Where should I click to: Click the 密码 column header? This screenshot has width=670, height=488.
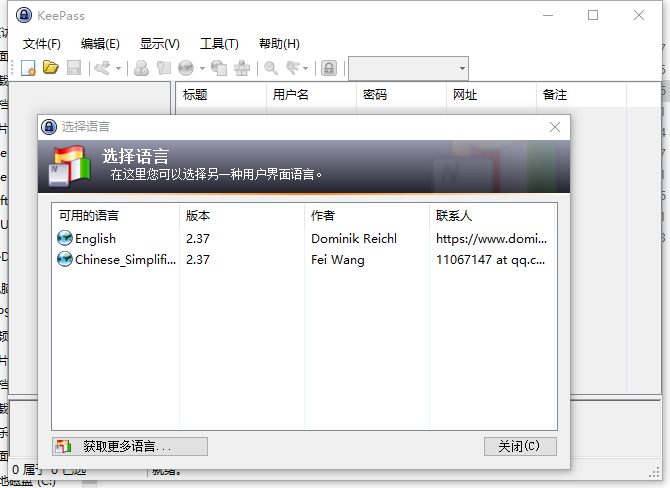[x=401, y=94]
